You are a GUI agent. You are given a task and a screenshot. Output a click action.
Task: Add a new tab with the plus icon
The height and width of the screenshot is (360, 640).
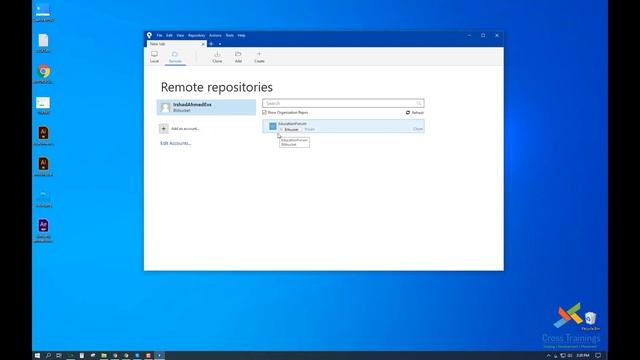211,44
